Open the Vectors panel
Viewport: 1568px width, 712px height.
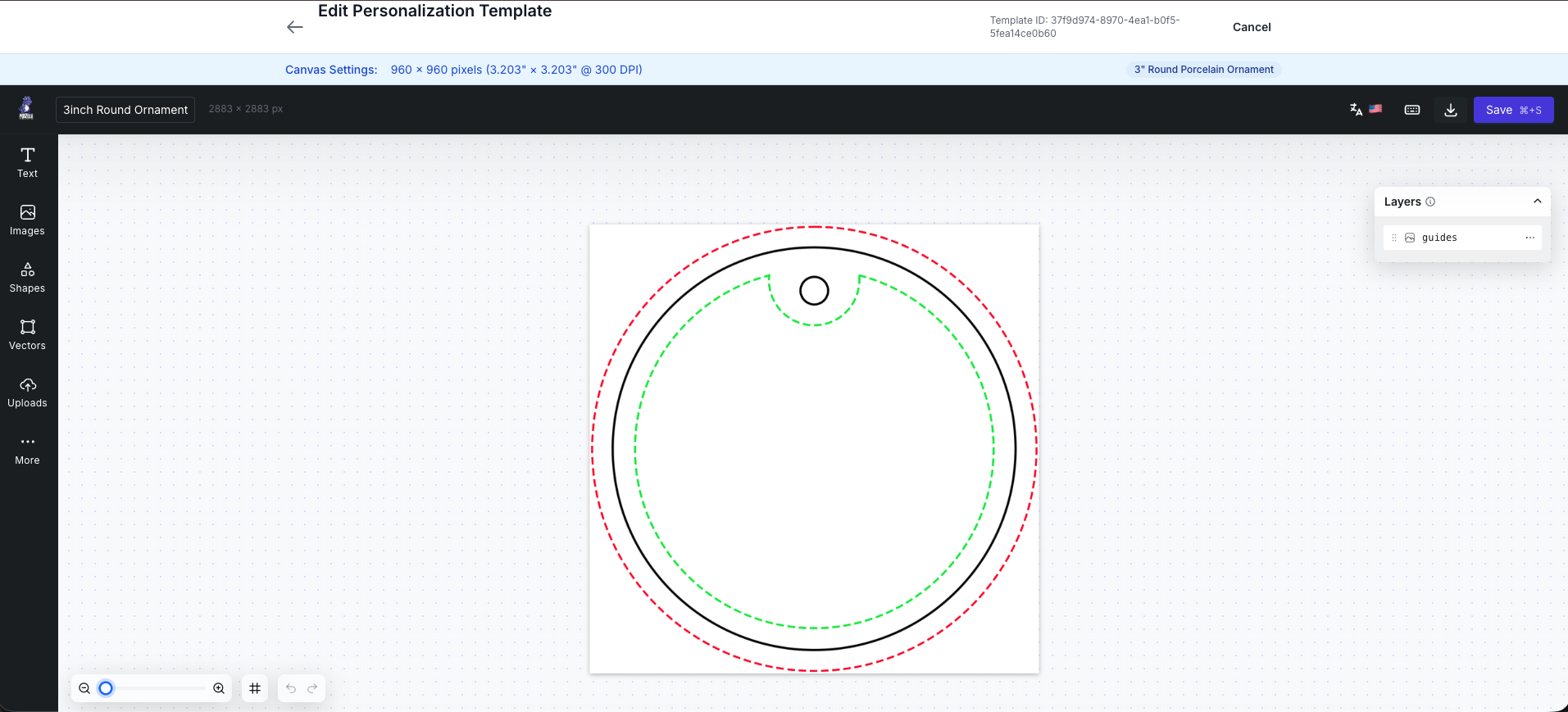[27, 334]
